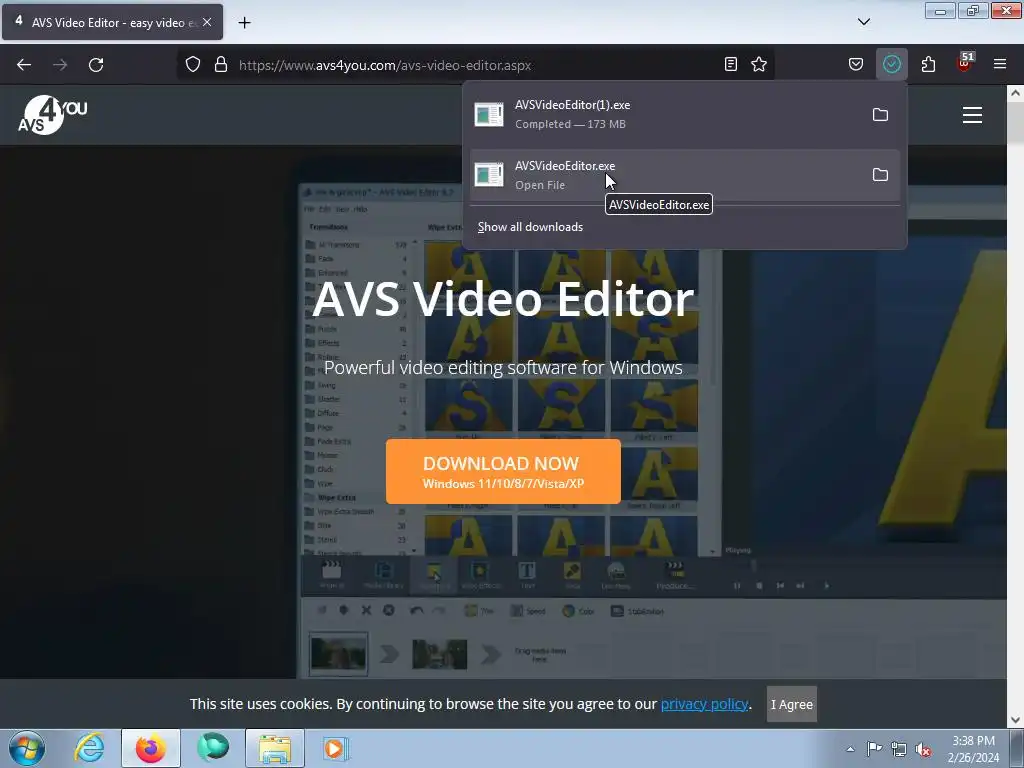Open a new browser tab

[244, 22]
